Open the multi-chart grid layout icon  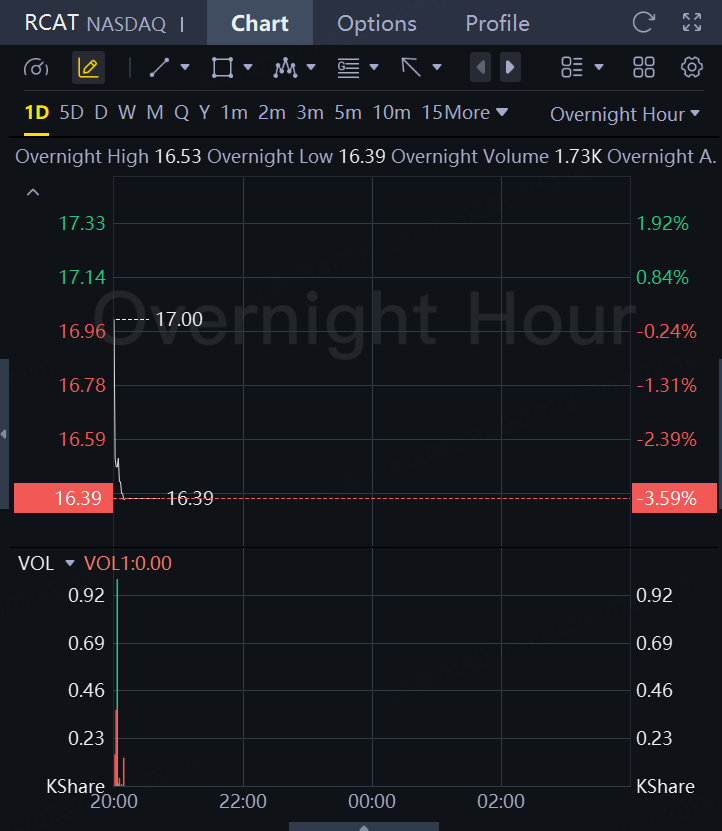644,68
